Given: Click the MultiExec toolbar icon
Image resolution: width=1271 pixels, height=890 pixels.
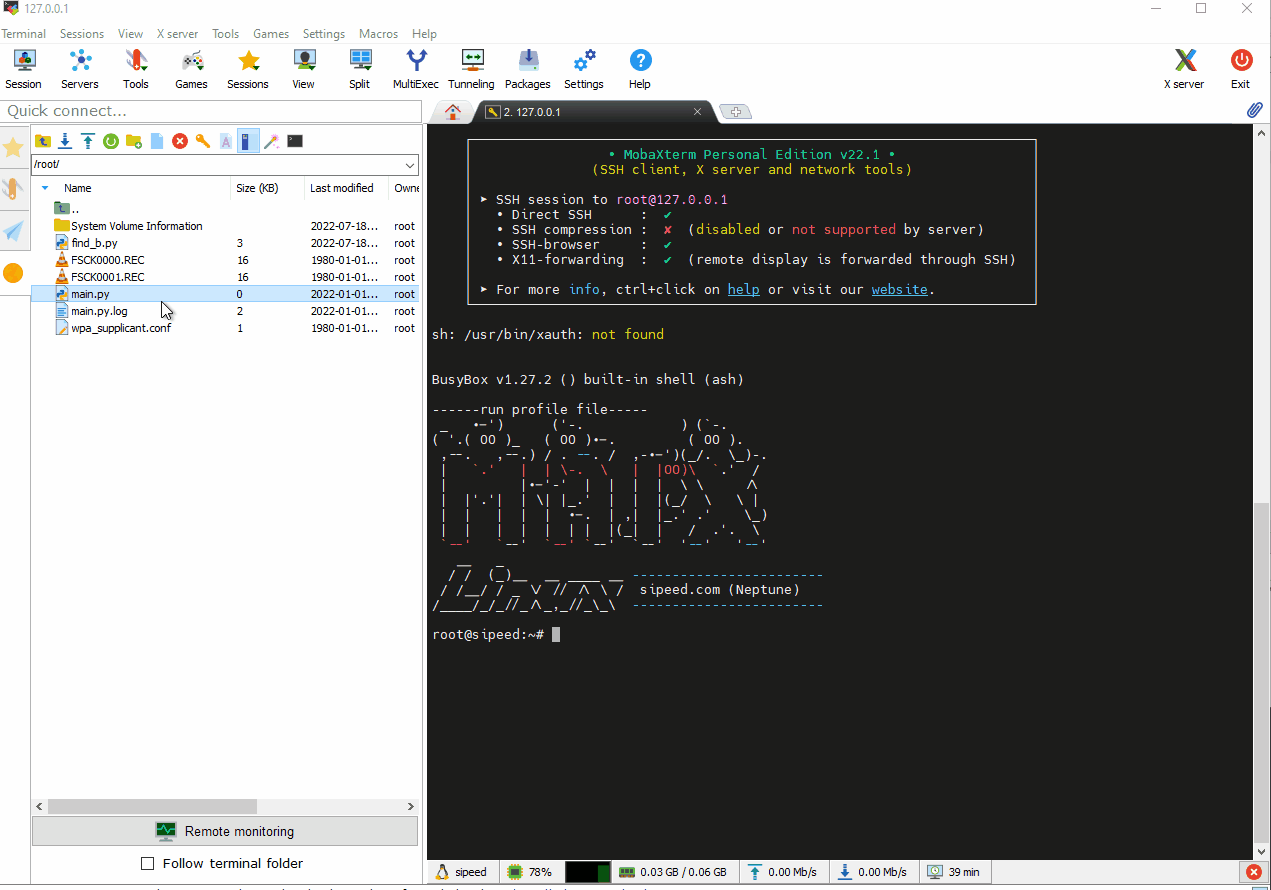Looking at the screenshot, I should 415,69.
